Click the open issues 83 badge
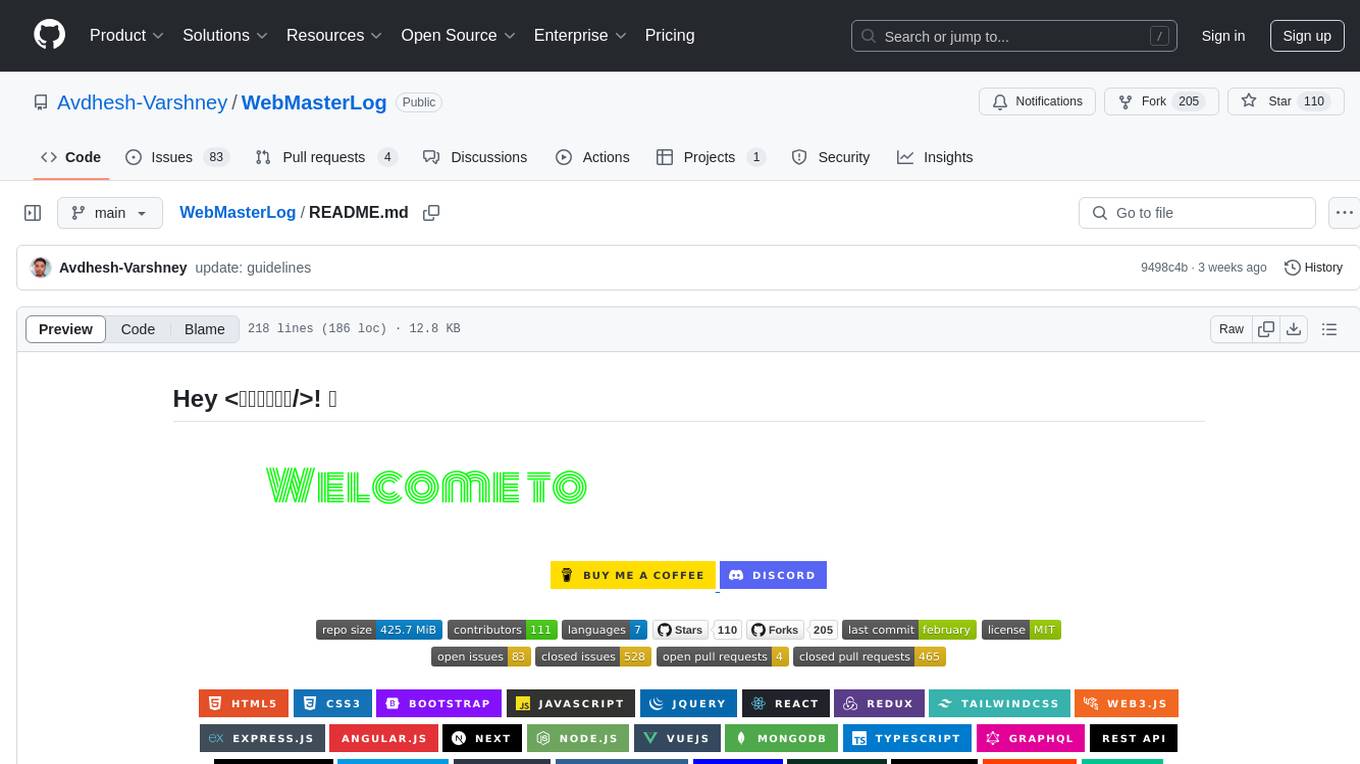The width and height of the screenshot is (1360, 764). coord(481,657)
